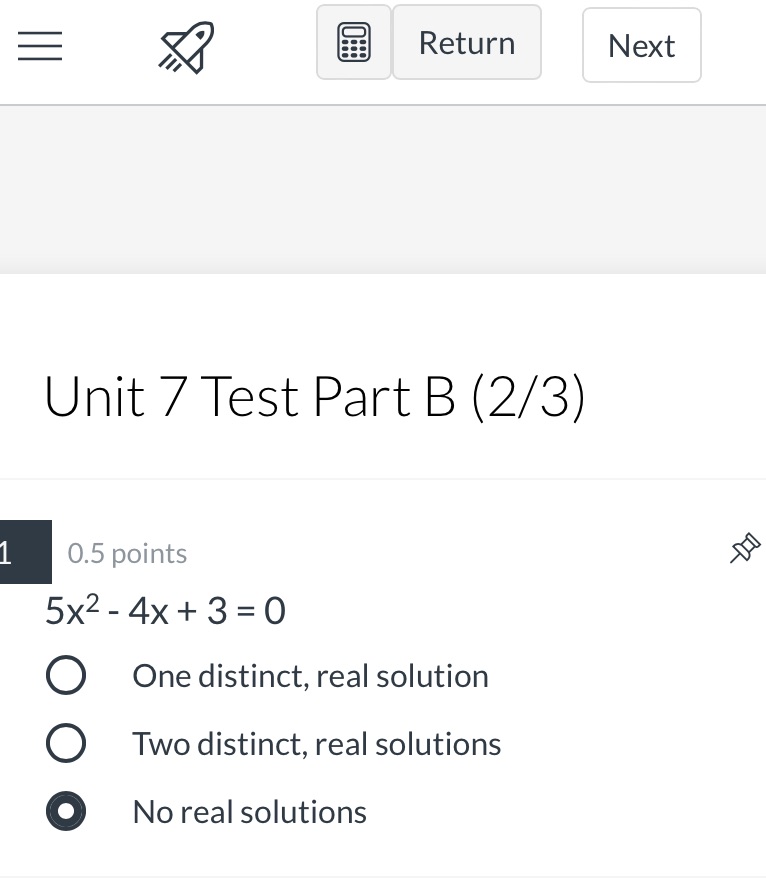This screenshot has width=766, height=880.
Task: Click the "Two distinct, real solutions" answer text
Action: tap(316, 743)
